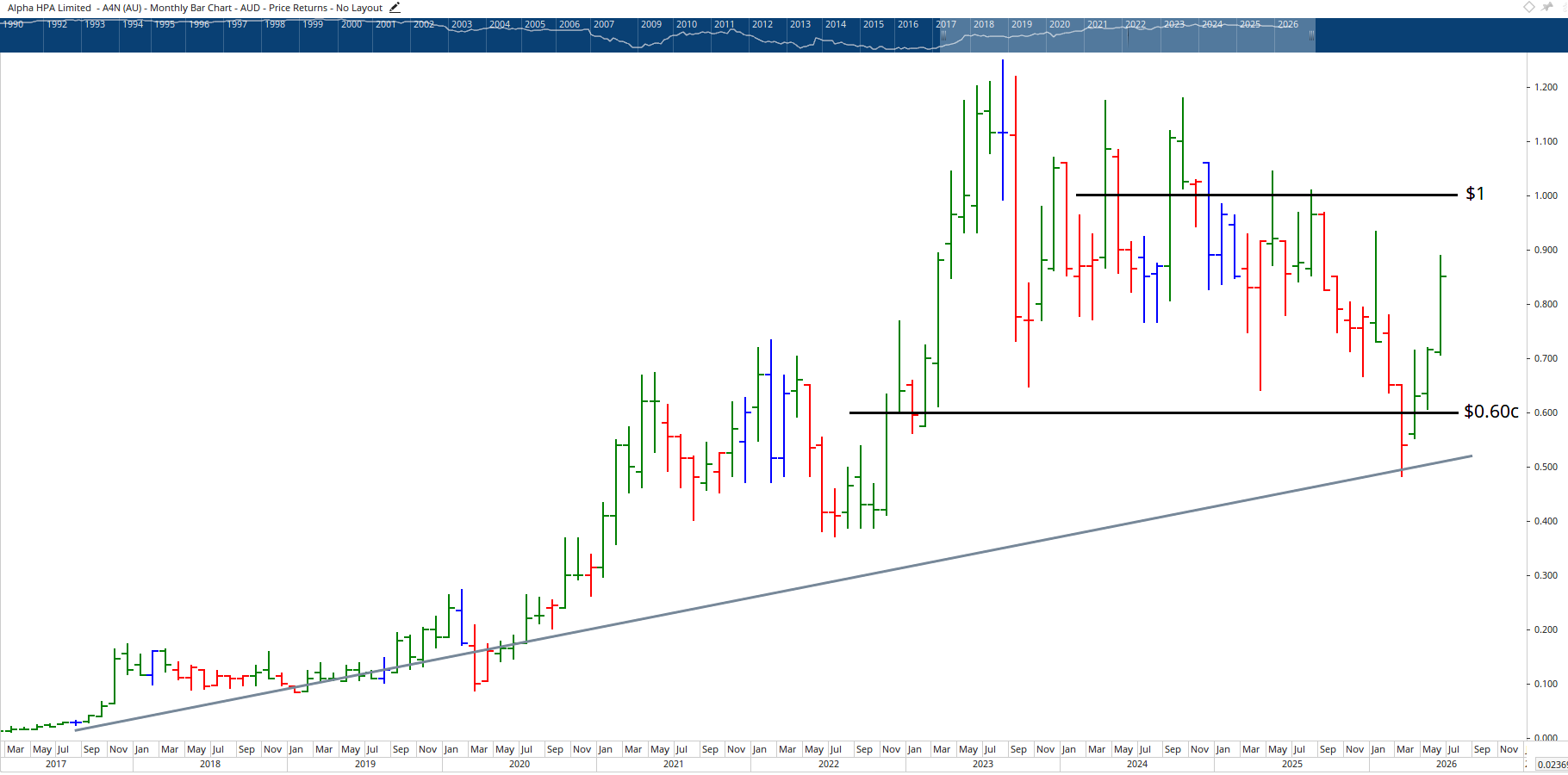This screenshot has width=1568, height=775.
Task: Click the 2023 year label on bottom axis
Action: pos(983,764)
